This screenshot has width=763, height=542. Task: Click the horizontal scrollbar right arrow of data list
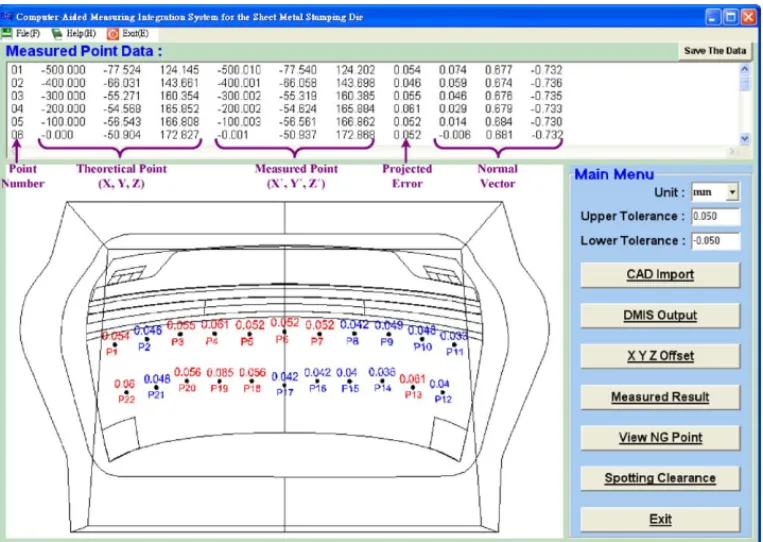(x=732, y=152)
